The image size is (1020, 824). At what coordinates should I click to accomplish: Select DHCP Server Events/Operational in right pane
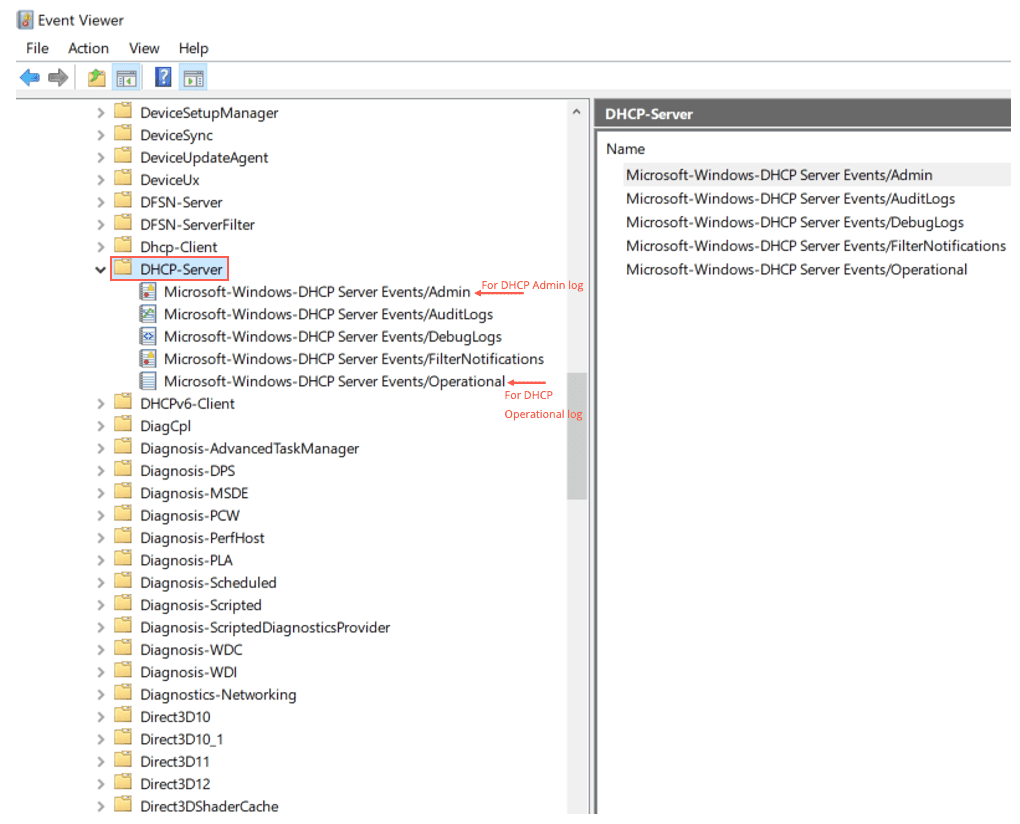[796, 269]
